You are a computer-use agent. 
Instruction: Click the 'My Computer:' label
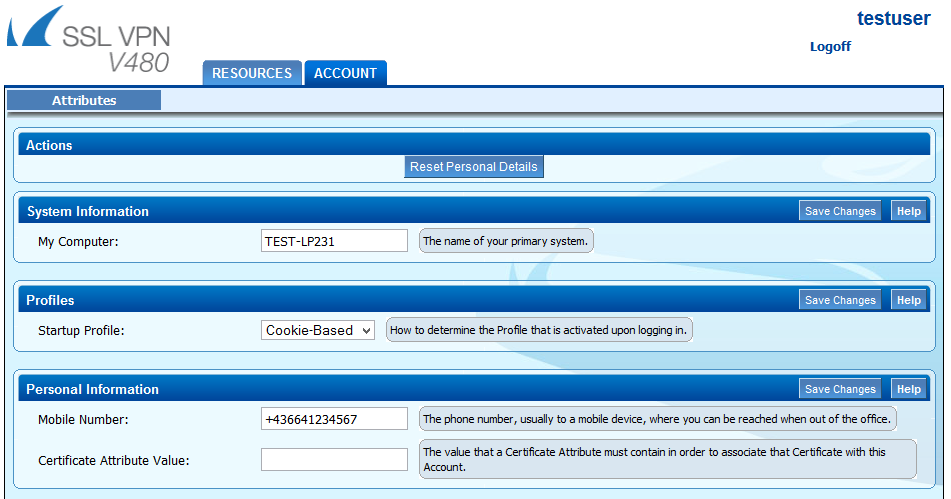pyautogui.click(x=78, y=242)
